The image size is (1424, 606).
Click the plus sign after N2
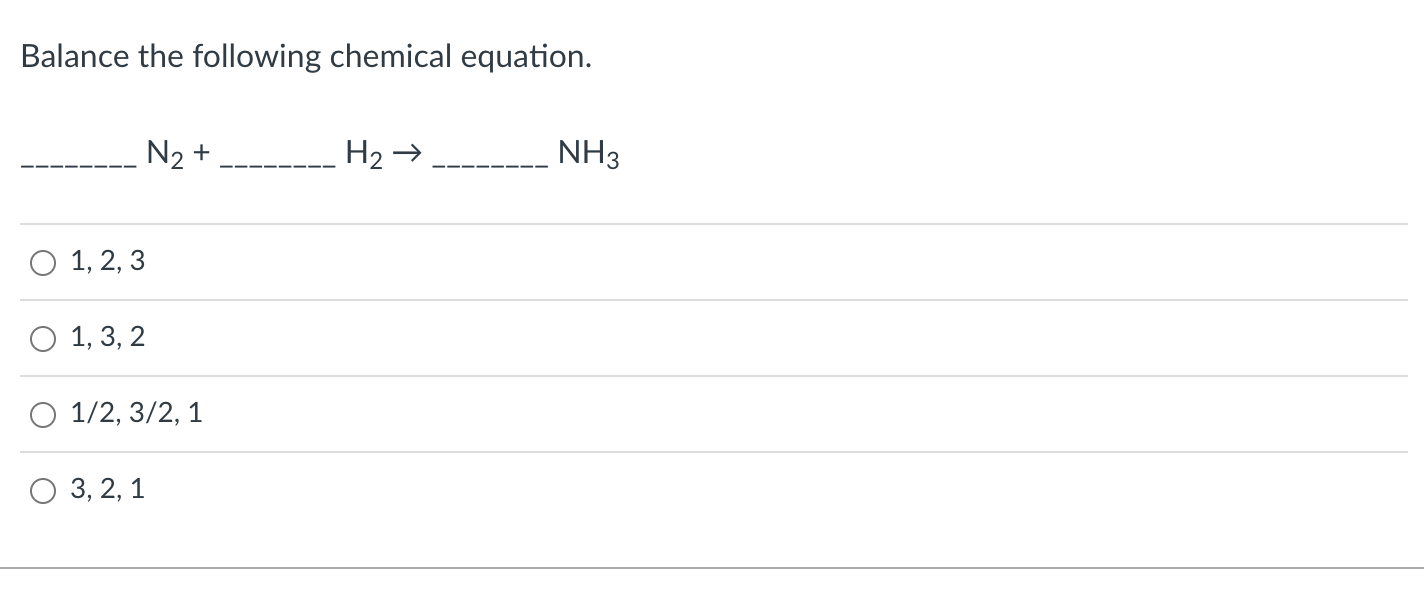tap(201, 153)
